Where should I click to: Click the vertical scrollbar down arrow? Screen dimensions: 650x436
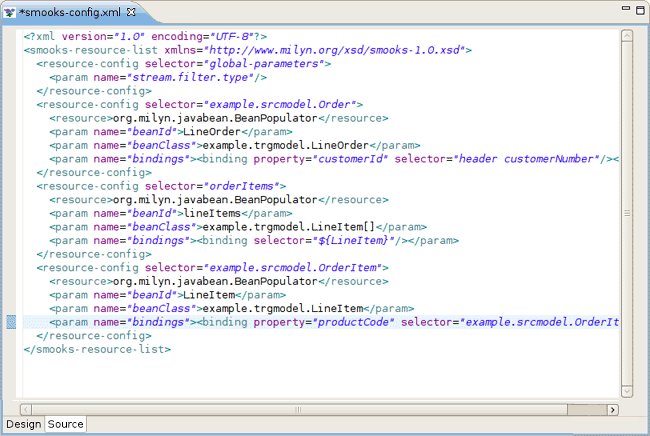point(627,391)
